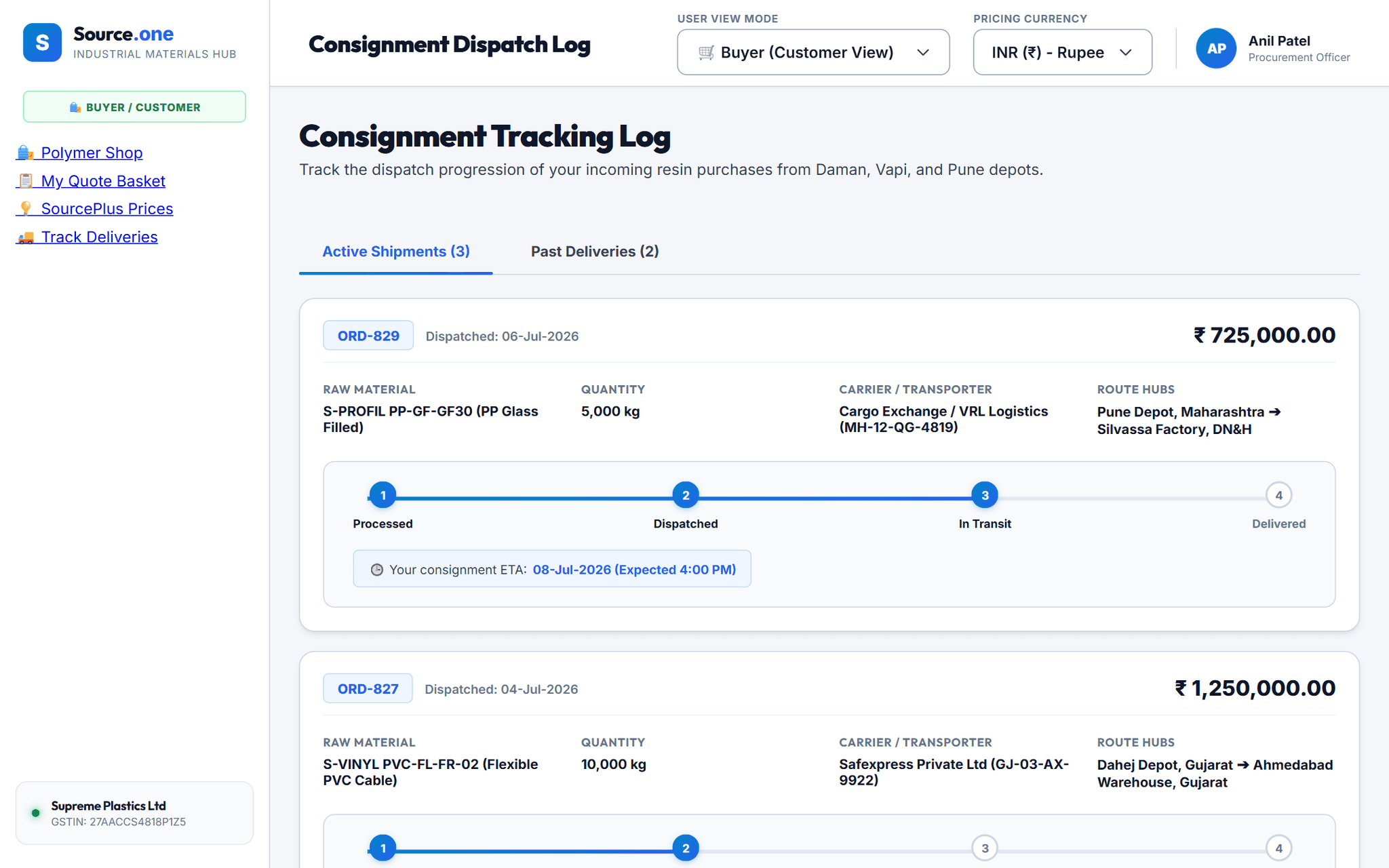Click step 2 marker on ORD-827 progress
This screenshot has height=868, width=1389.
(x=686, y=848)
